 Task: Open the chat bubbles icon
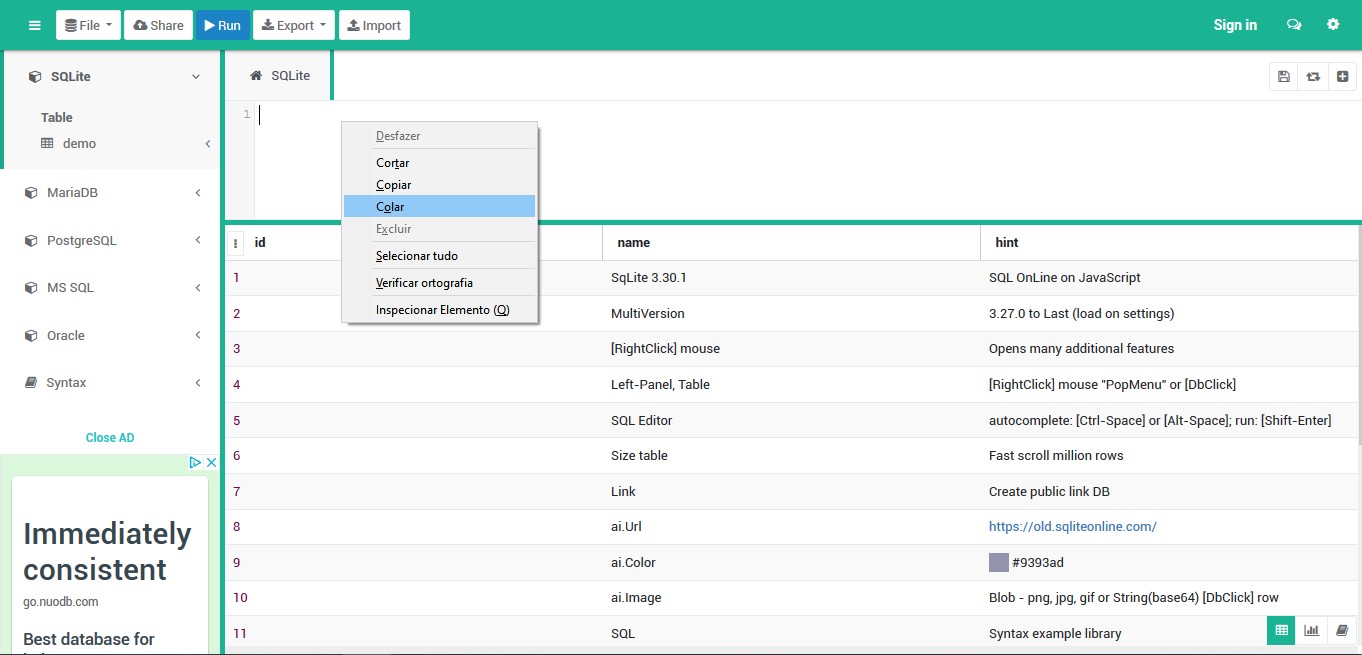pos(1294,25)
